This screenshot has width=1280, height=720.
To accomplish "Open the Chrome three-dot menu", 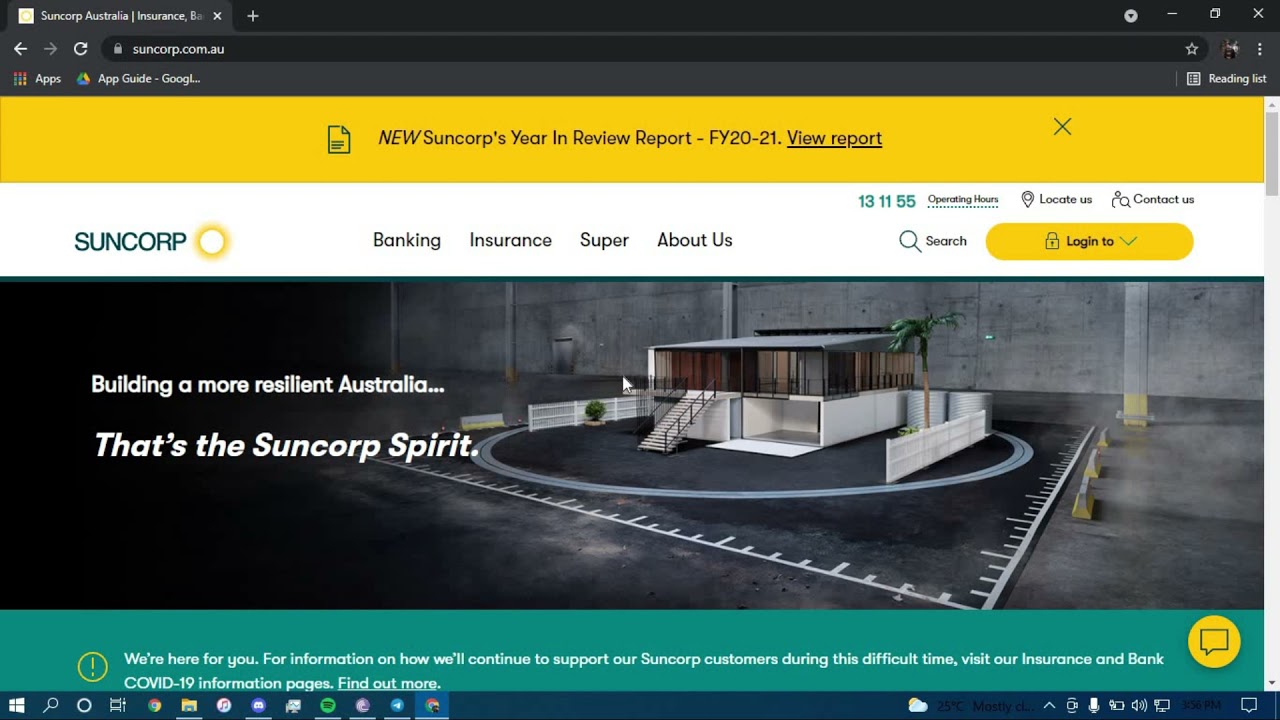I will point(1260,48).
